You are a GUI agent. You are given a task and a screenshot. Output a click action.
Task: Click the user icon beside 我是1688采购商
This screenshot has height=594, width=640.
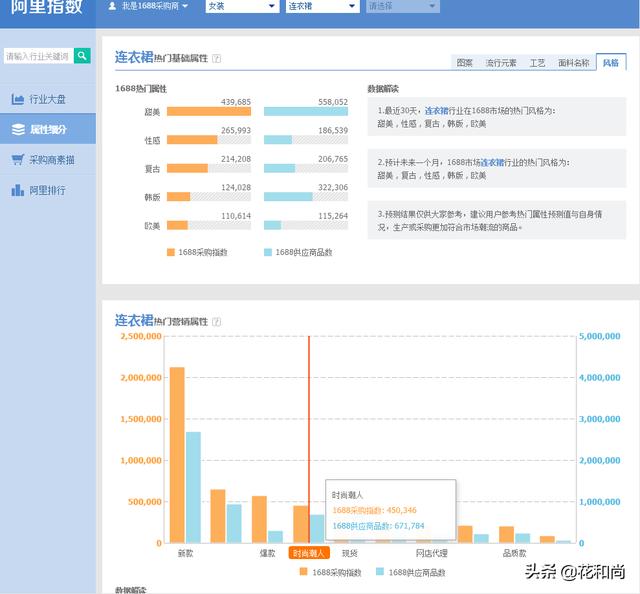point(112,6)
